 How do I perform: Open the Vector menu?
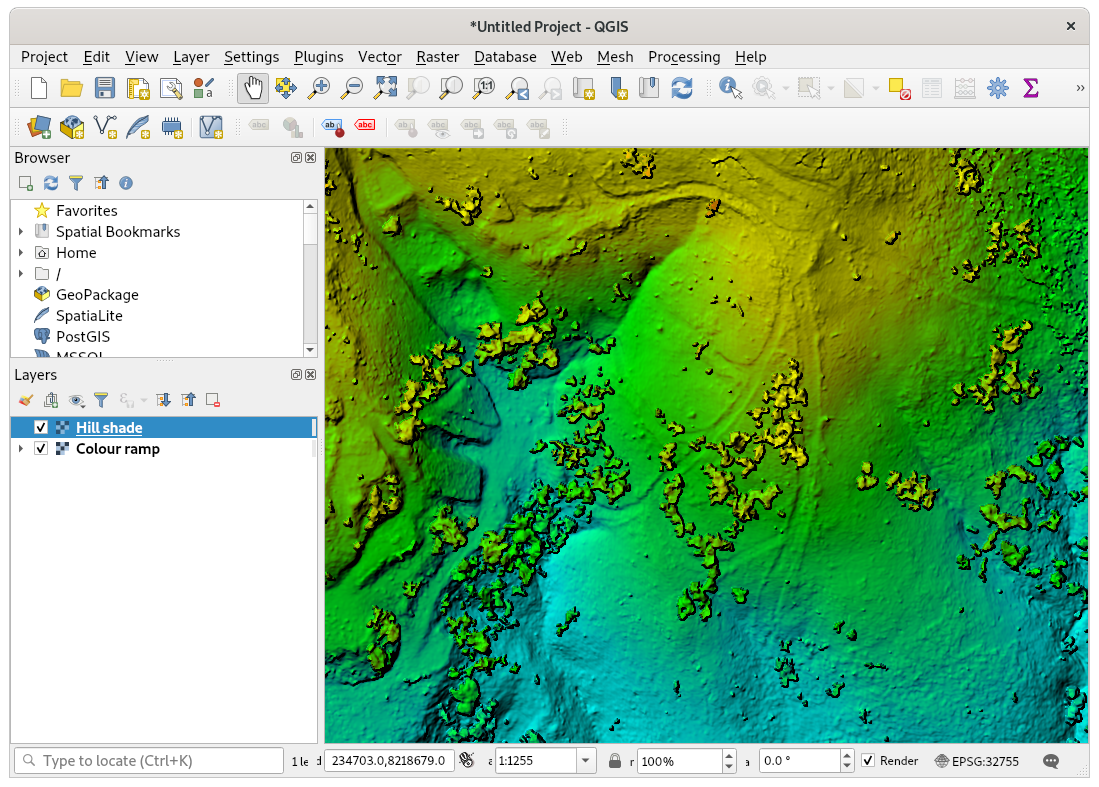(x=380, y=57)
